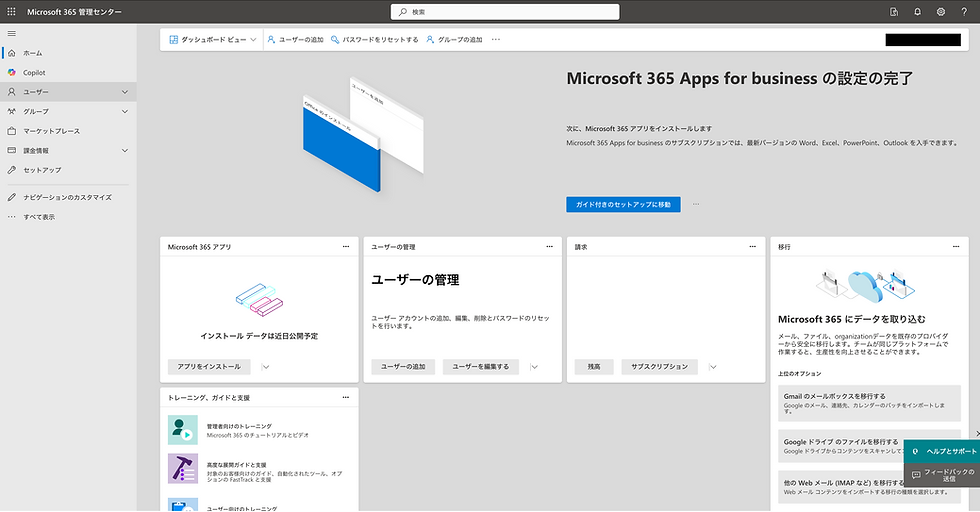This screenshot has height=512, width=980.
Task: Open 移行 card options ellipsis
Action: [x=956, y=247]
